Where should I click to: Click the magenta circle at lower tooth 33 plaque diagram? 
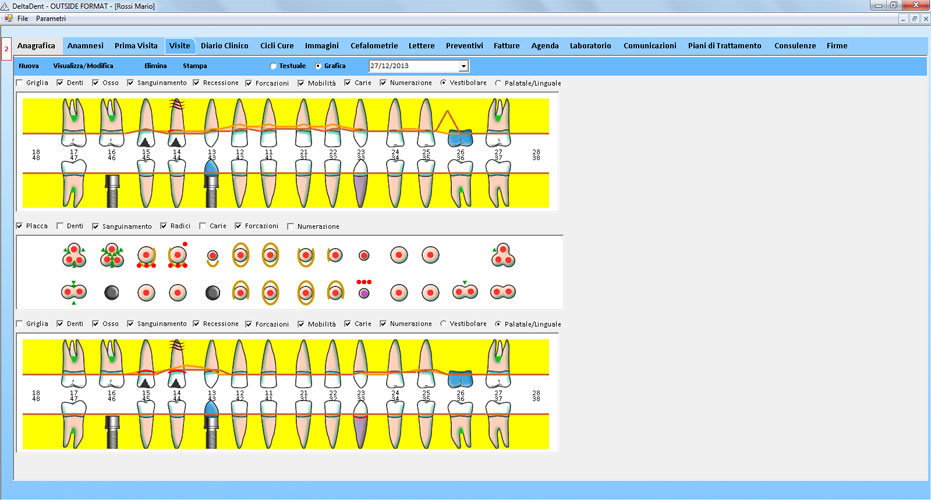click(364, 293)
